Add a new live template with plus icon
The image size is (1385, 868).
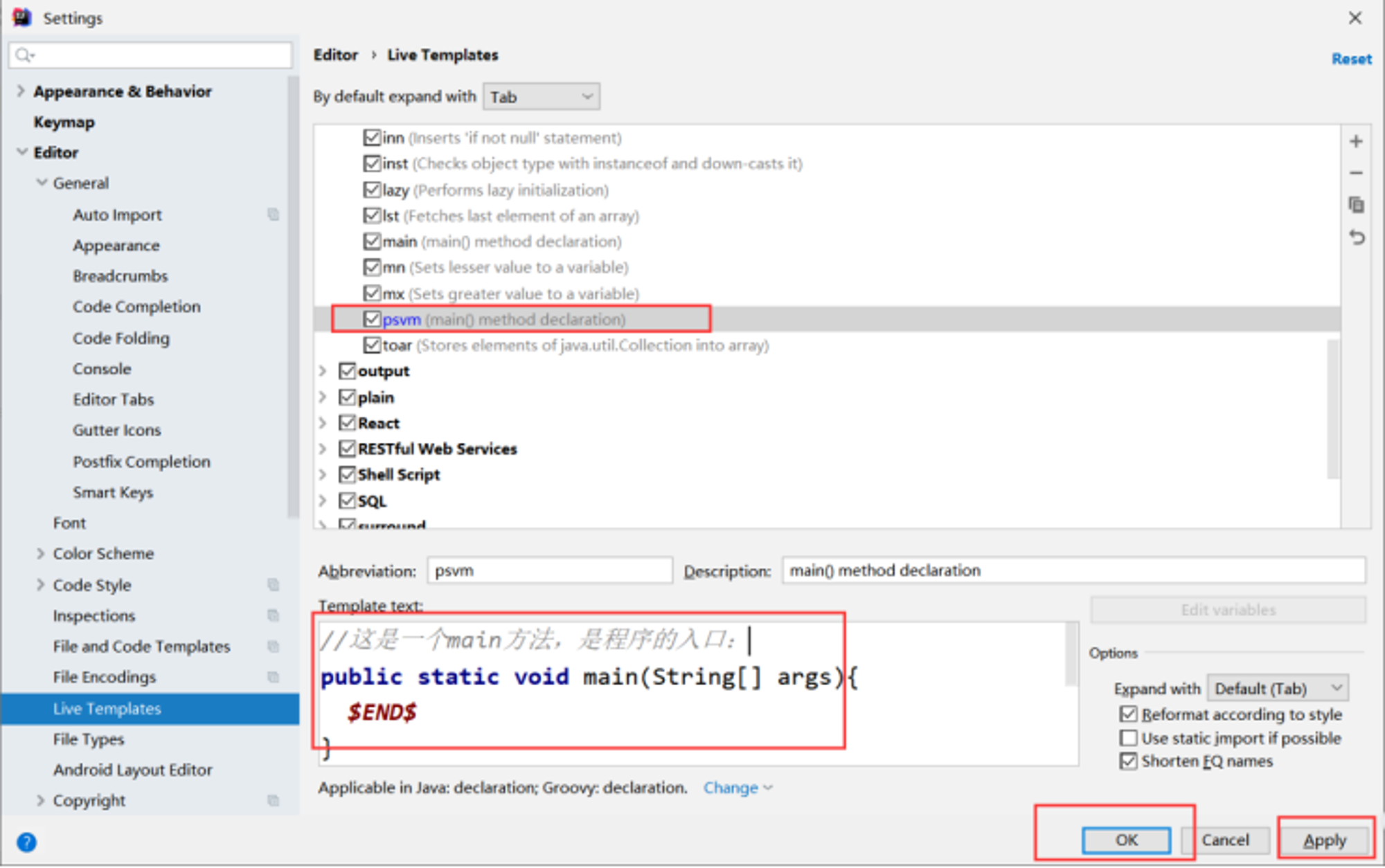point(1356,141)
